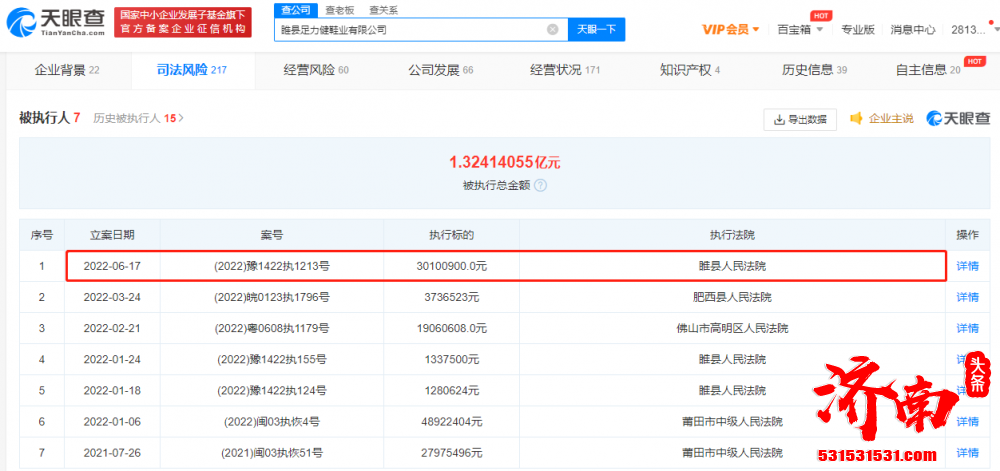Viewport: 1000px width, 471px height.
Task: Click the Tianyancha logo in header
Action: pos(55,22)
